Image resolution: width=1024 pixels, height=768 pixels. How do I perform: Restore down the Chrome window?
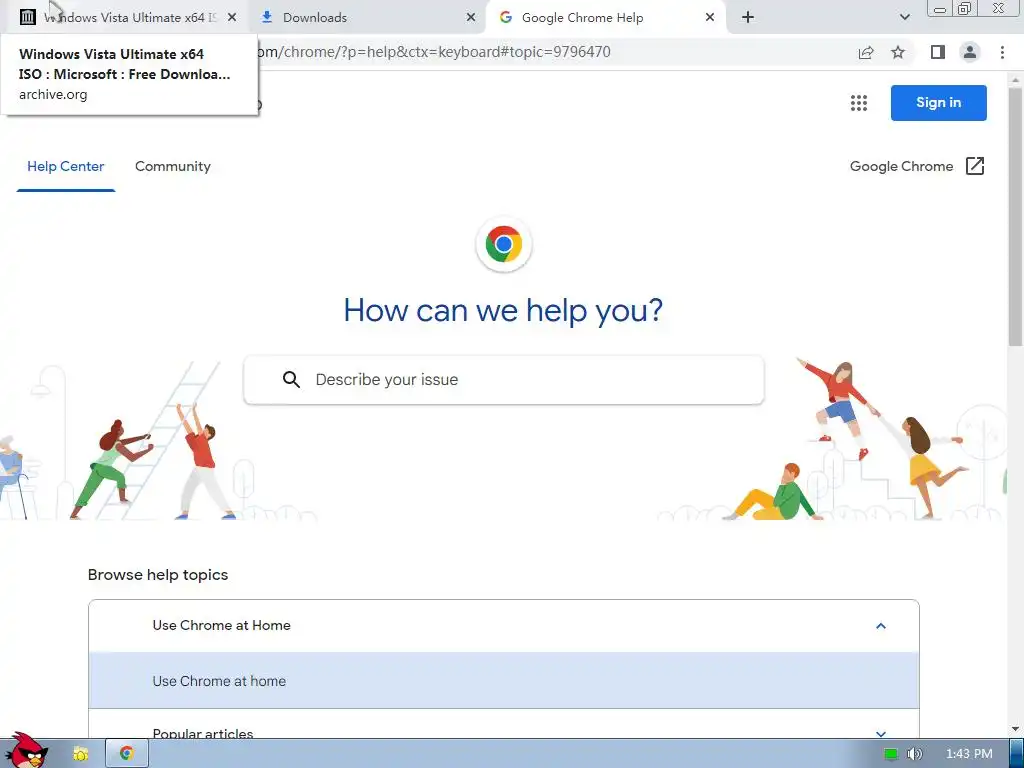pos(965,8)
